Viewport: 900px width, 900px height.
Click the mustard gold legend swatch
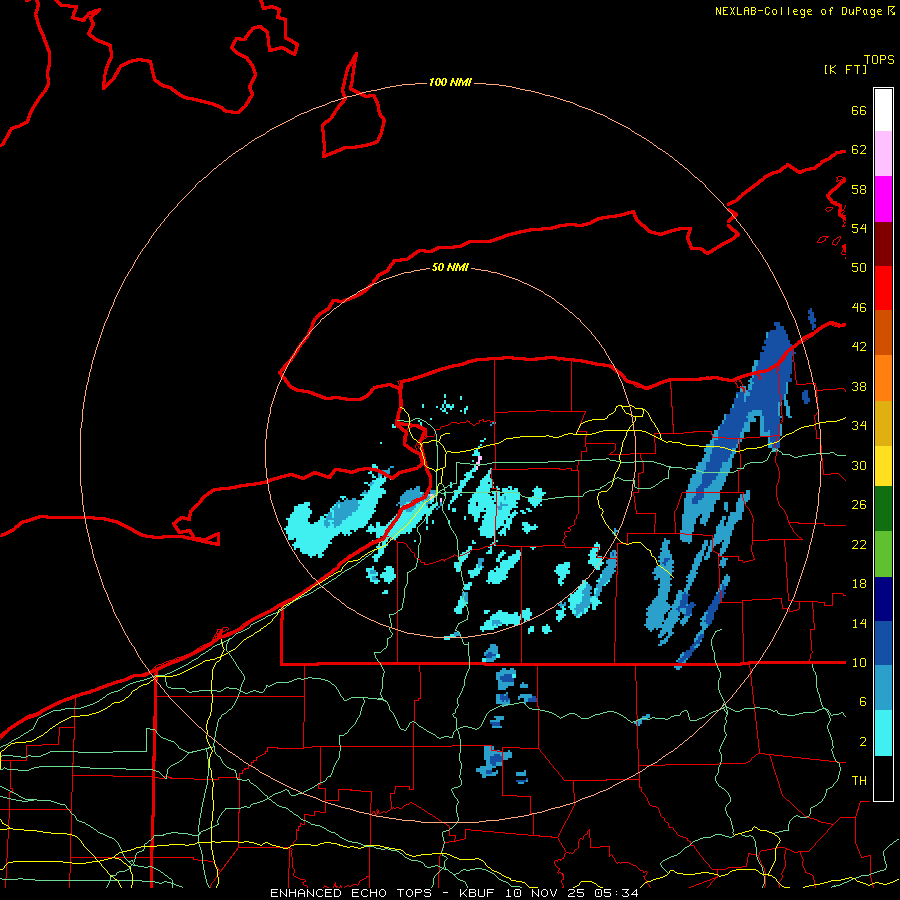click(x=883, y=423)
